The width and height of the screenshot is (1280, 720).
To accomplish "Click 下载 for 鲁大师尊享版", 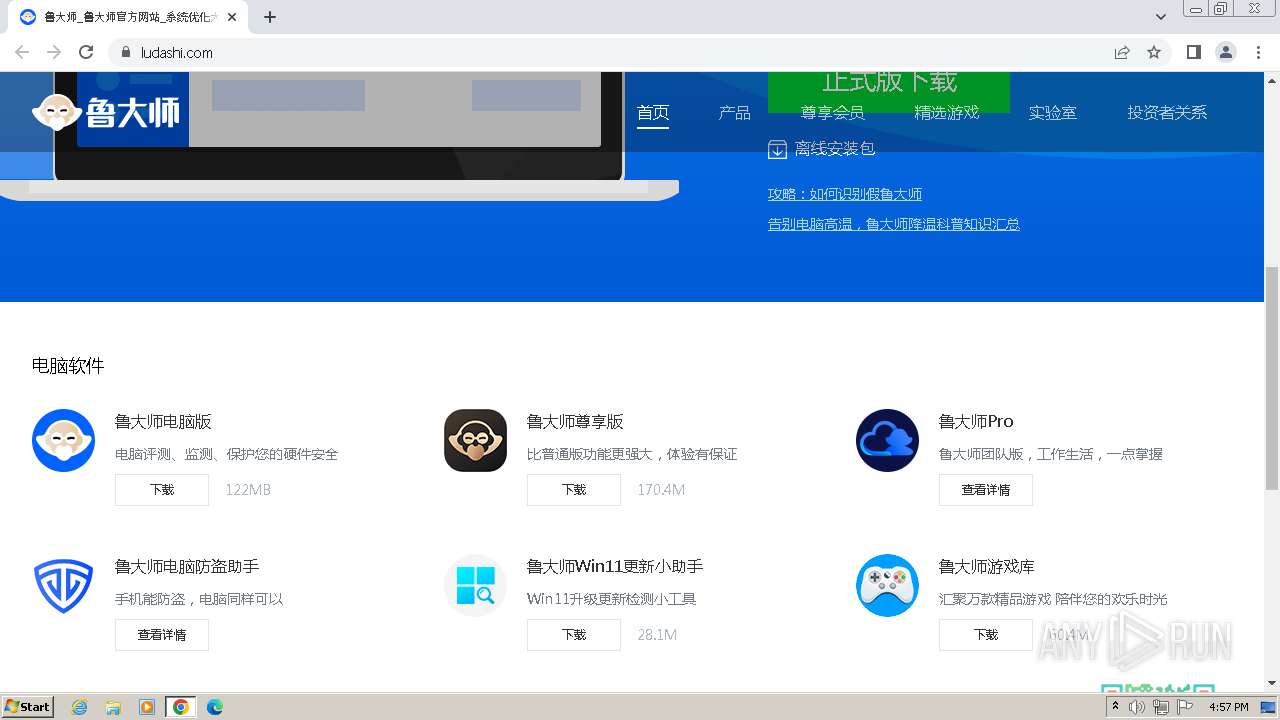I will [x=574, y=490].
